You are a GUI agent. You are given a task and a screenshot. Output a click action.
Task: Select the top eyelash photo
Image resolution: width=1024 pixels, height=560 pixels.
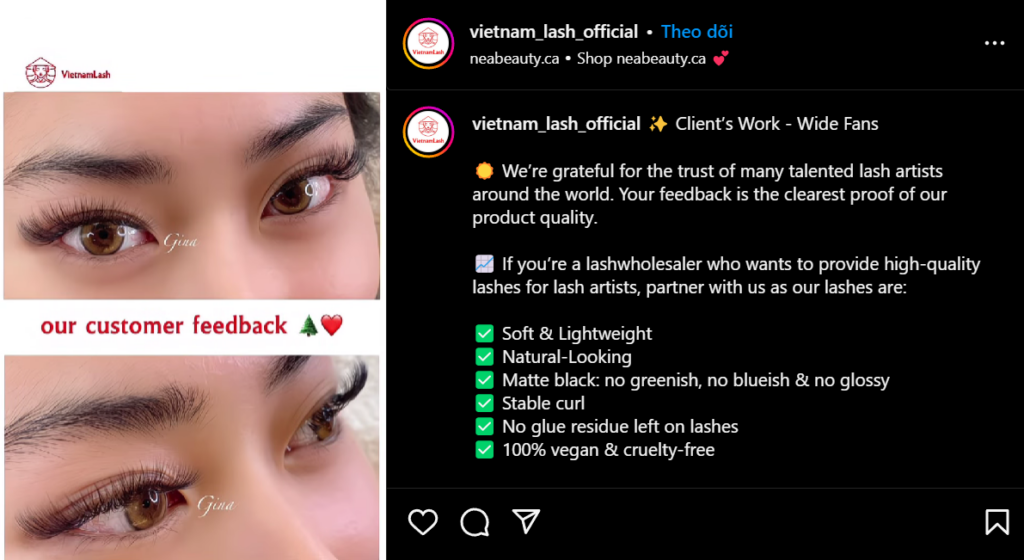[x=192, y=196]
